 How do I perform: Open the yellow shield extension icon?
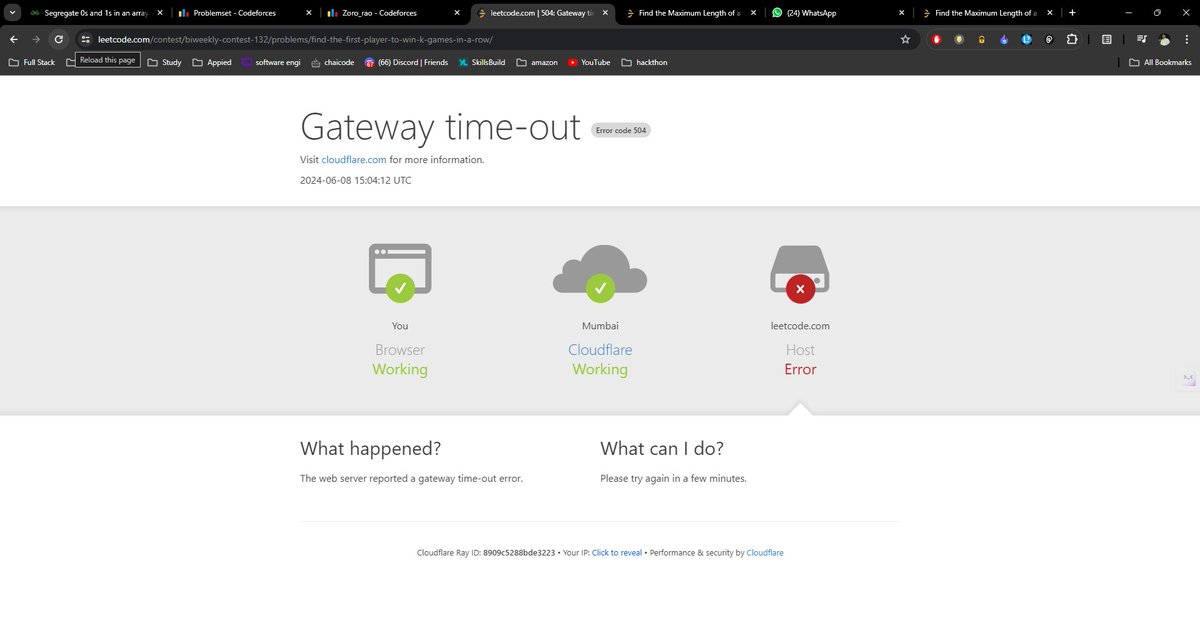point(959,39)
